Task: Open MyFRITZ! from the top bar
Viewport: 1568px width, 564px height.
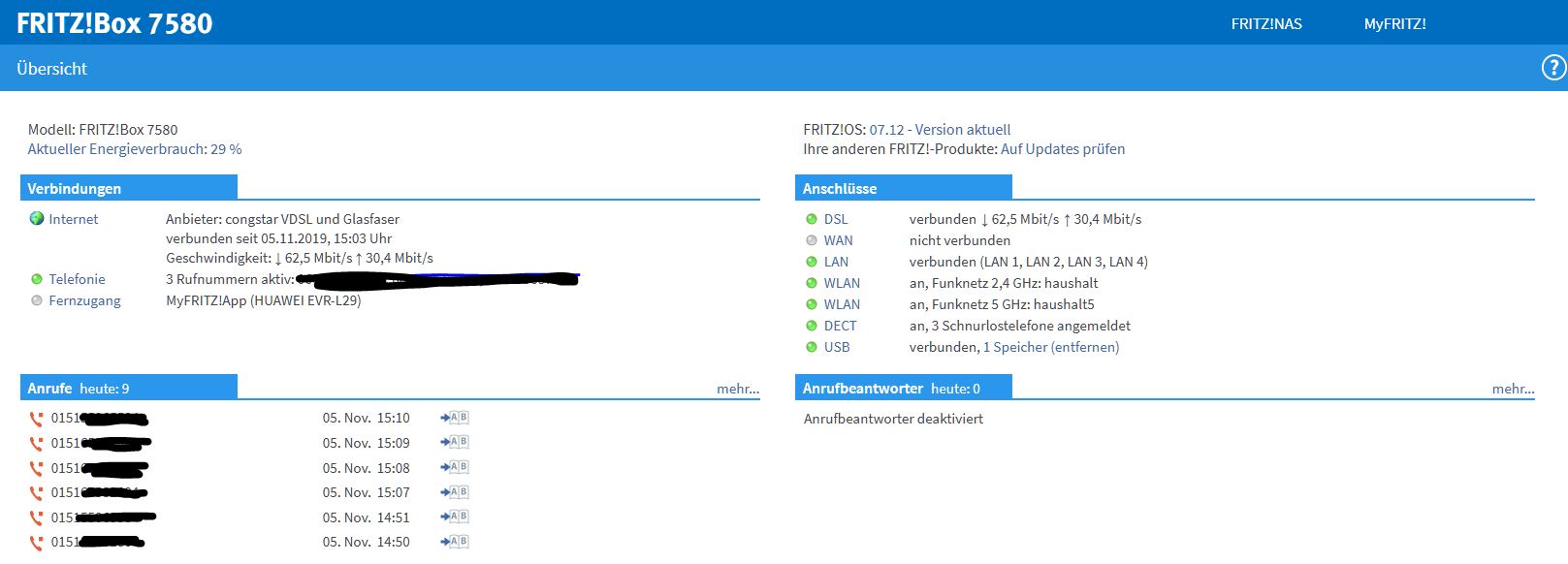Action: [x=1394, y=24]
